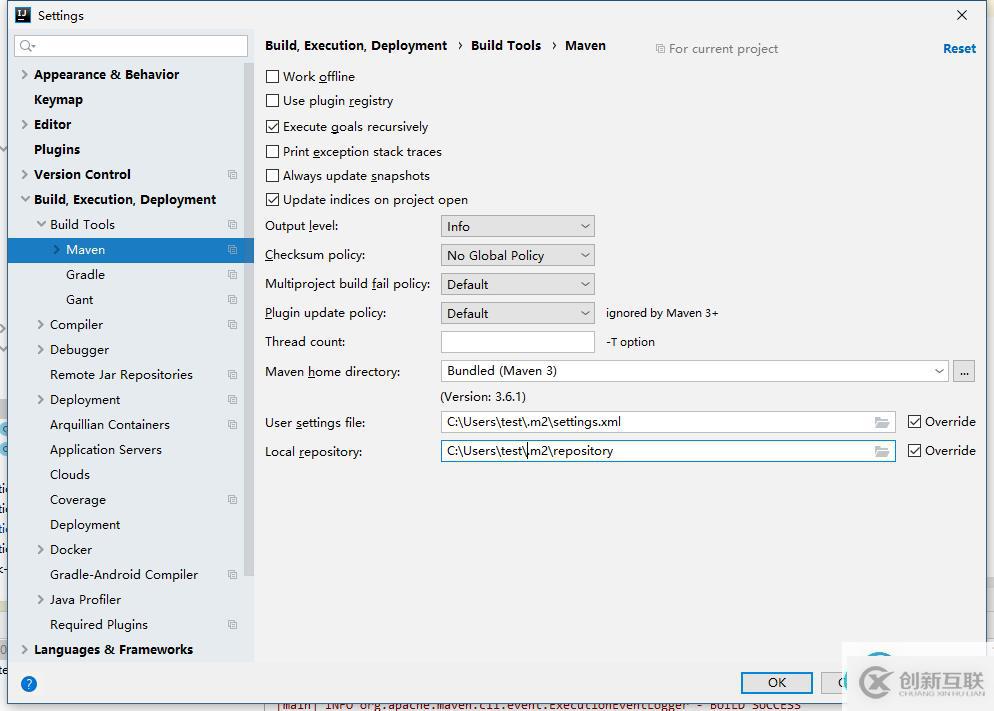Image resolution: width=994 pixels, height=711 pixels.
Task: Open Application Servers settings
Action: tap(106, 450)
